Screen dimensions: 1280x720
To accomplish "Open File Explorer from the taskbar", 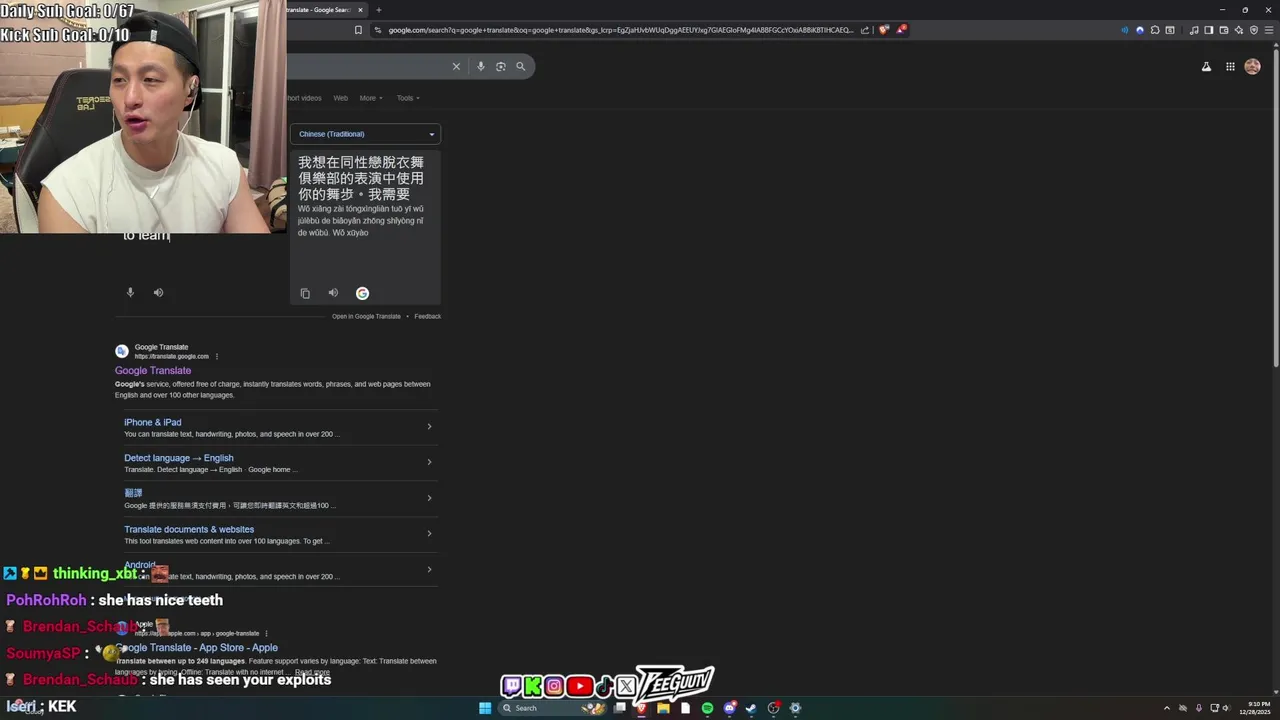I will [663, 708].
